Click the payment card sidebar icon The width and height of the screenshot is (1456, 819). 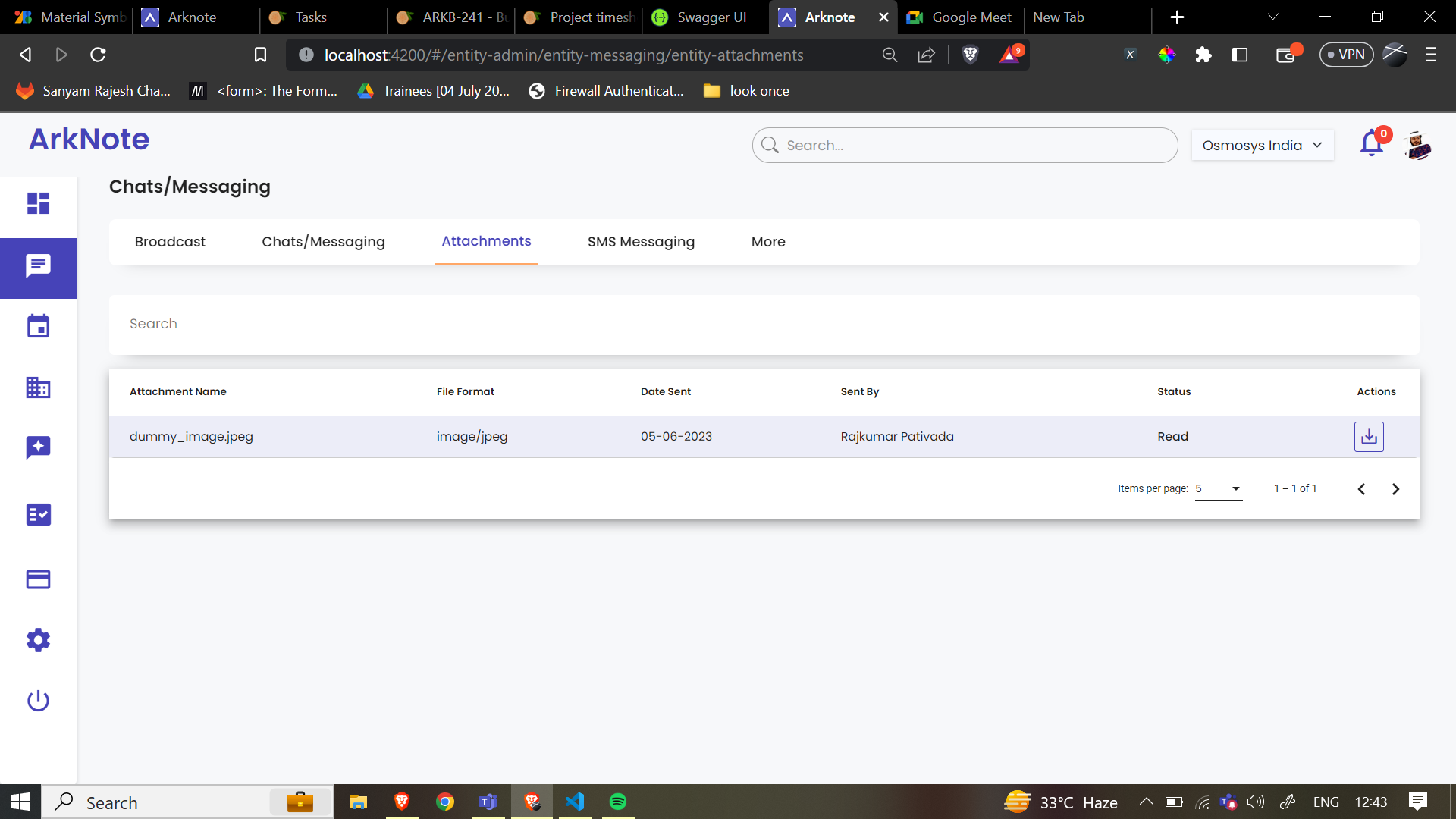38,579
